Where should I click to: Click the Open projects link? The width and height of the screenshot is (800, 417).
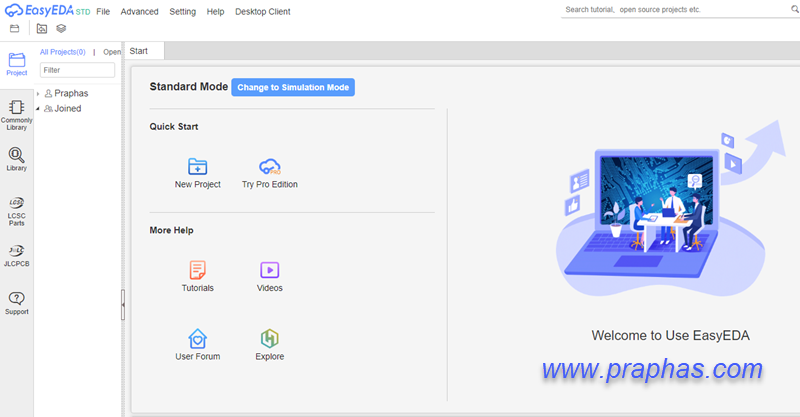point(112,52)
